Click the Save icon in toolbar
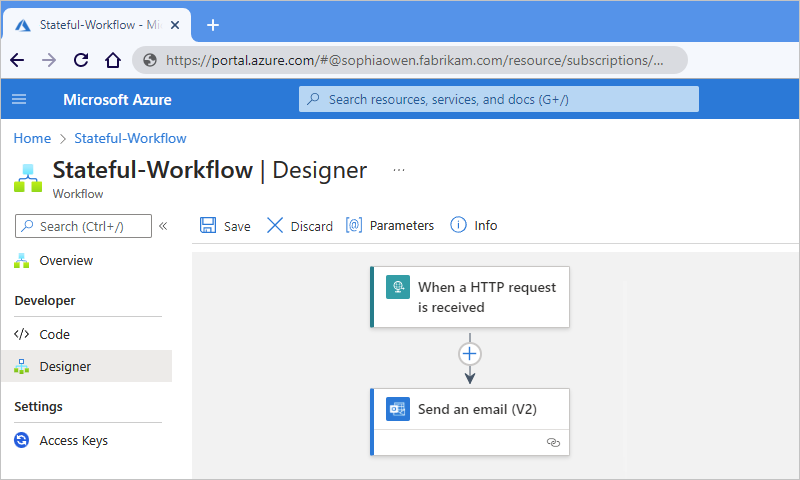Screen dimensions: 800x480 [208, 226]
